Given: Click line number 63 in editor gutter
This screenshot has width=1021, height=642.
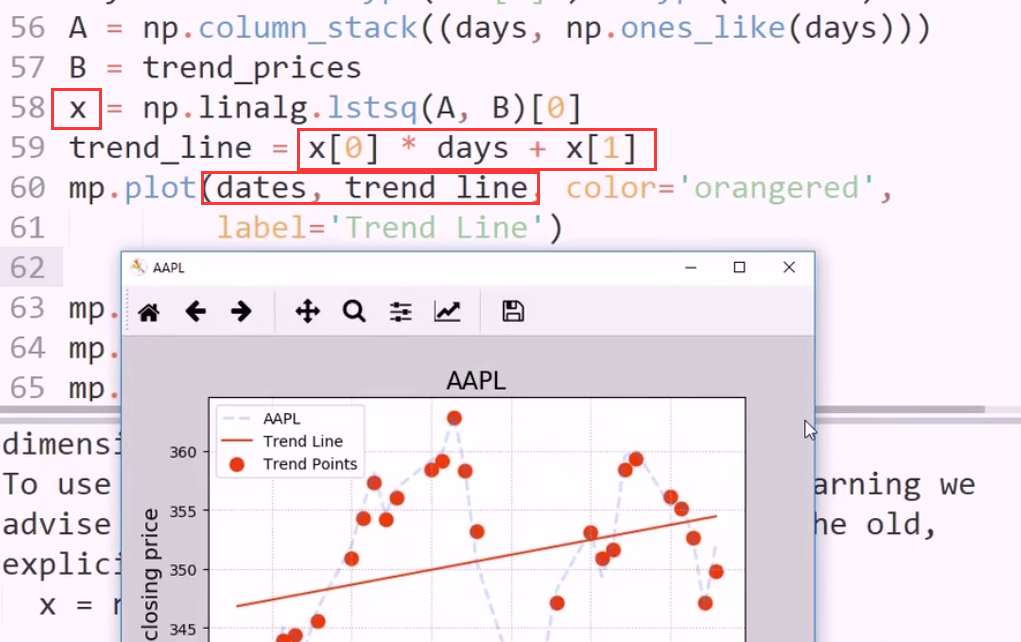Looking at the screenshot, I should click(28, 309).
